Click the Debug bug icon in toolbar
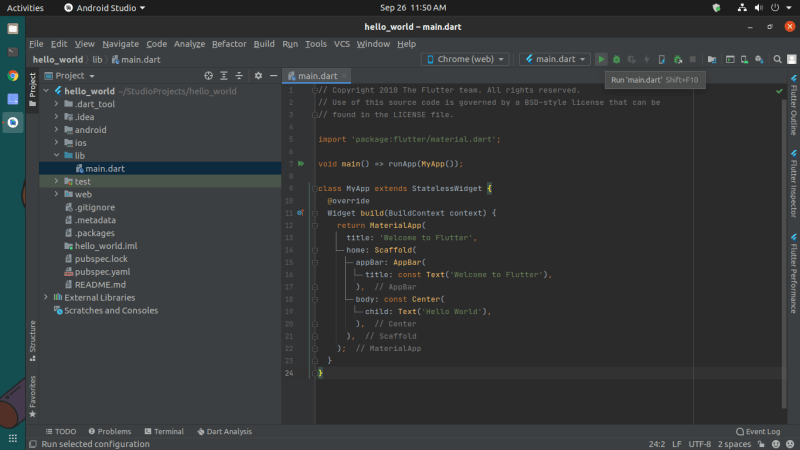Image resolution: width=800 pixels, height=450 pixels. 617,60
